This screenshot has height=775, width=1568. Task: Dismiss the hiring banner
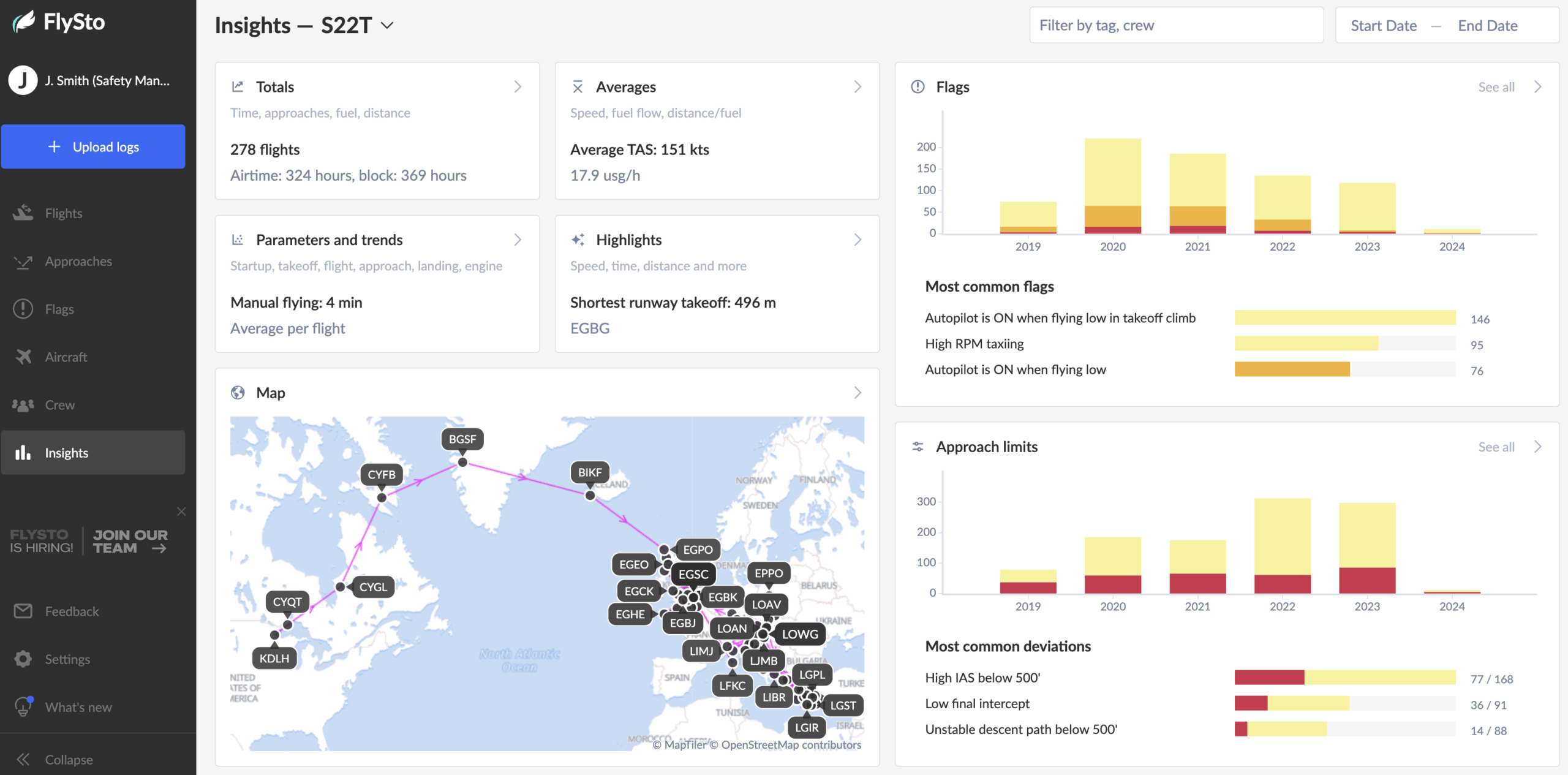point(181,512)
